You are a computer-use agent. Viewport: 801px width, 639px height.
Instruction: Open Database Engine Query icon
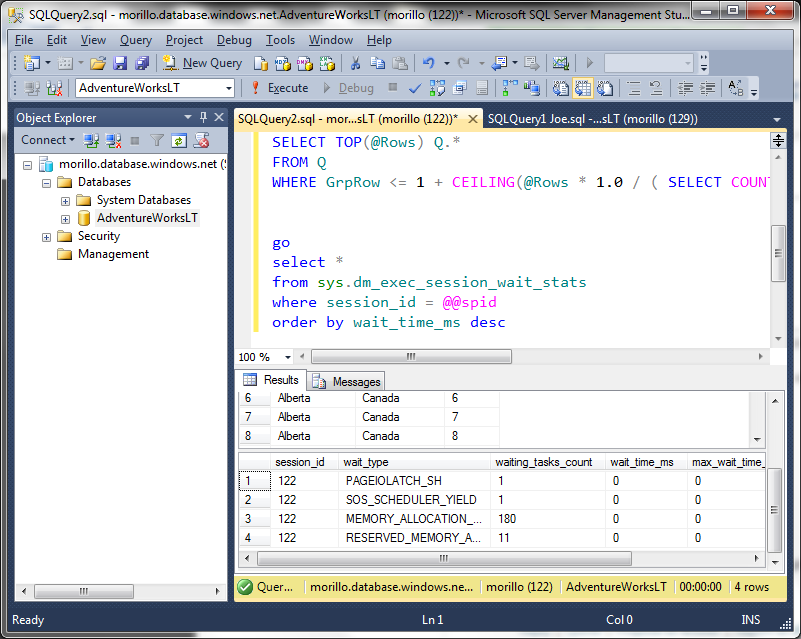point(261,63)
